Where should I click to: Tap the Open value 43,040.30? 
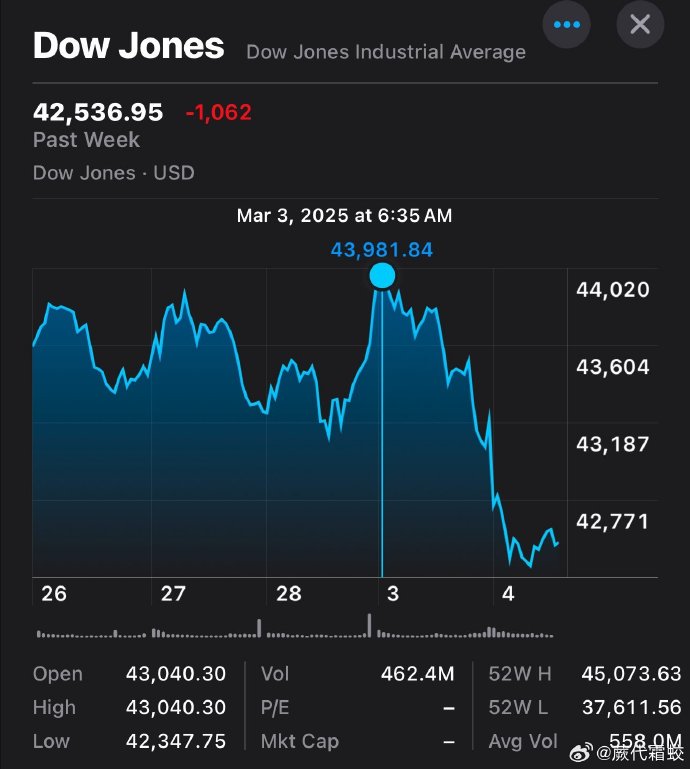click(176, 674)
